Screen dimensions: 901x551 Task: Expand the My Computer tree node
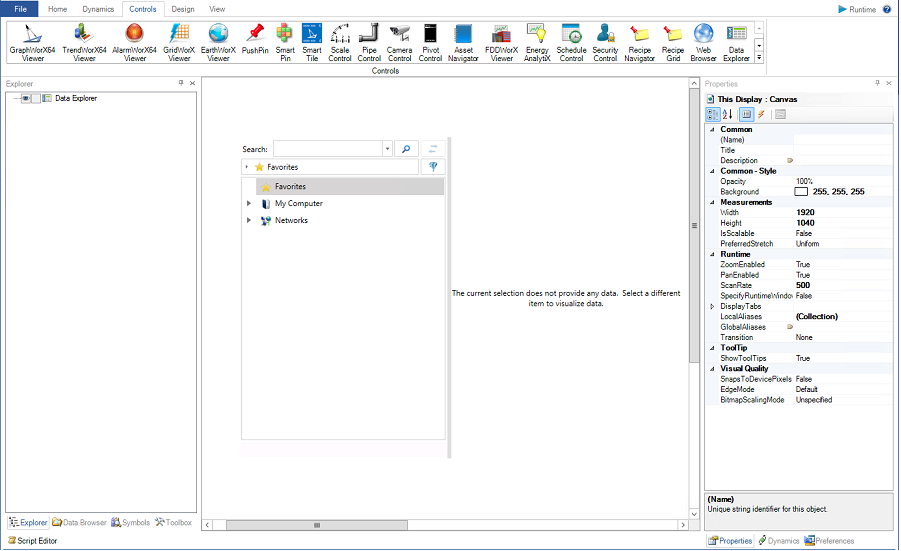249,204
